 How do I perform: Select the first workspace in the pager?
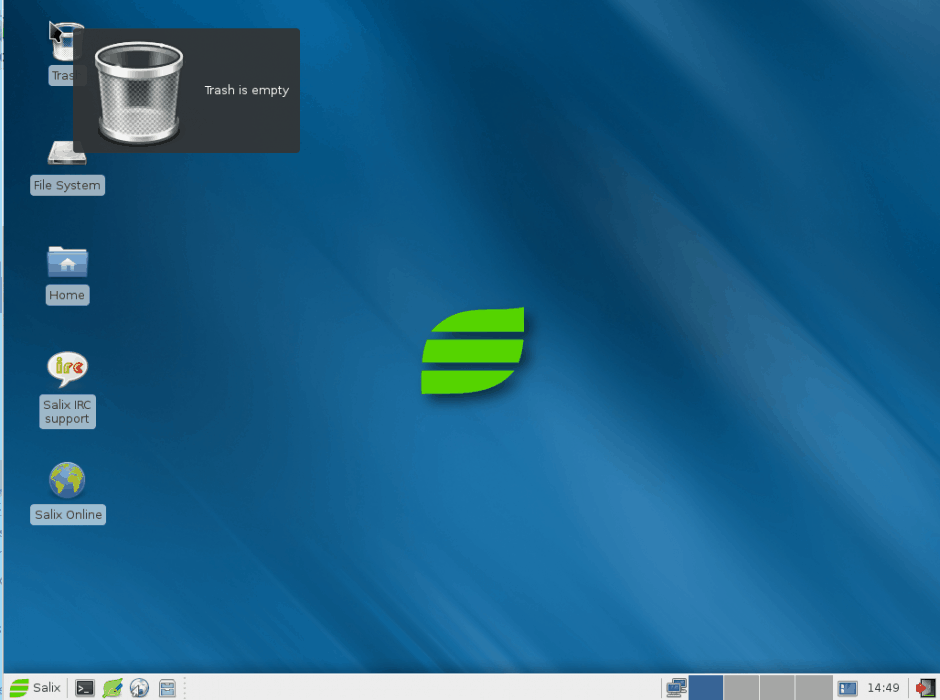[x=706, y=688]
